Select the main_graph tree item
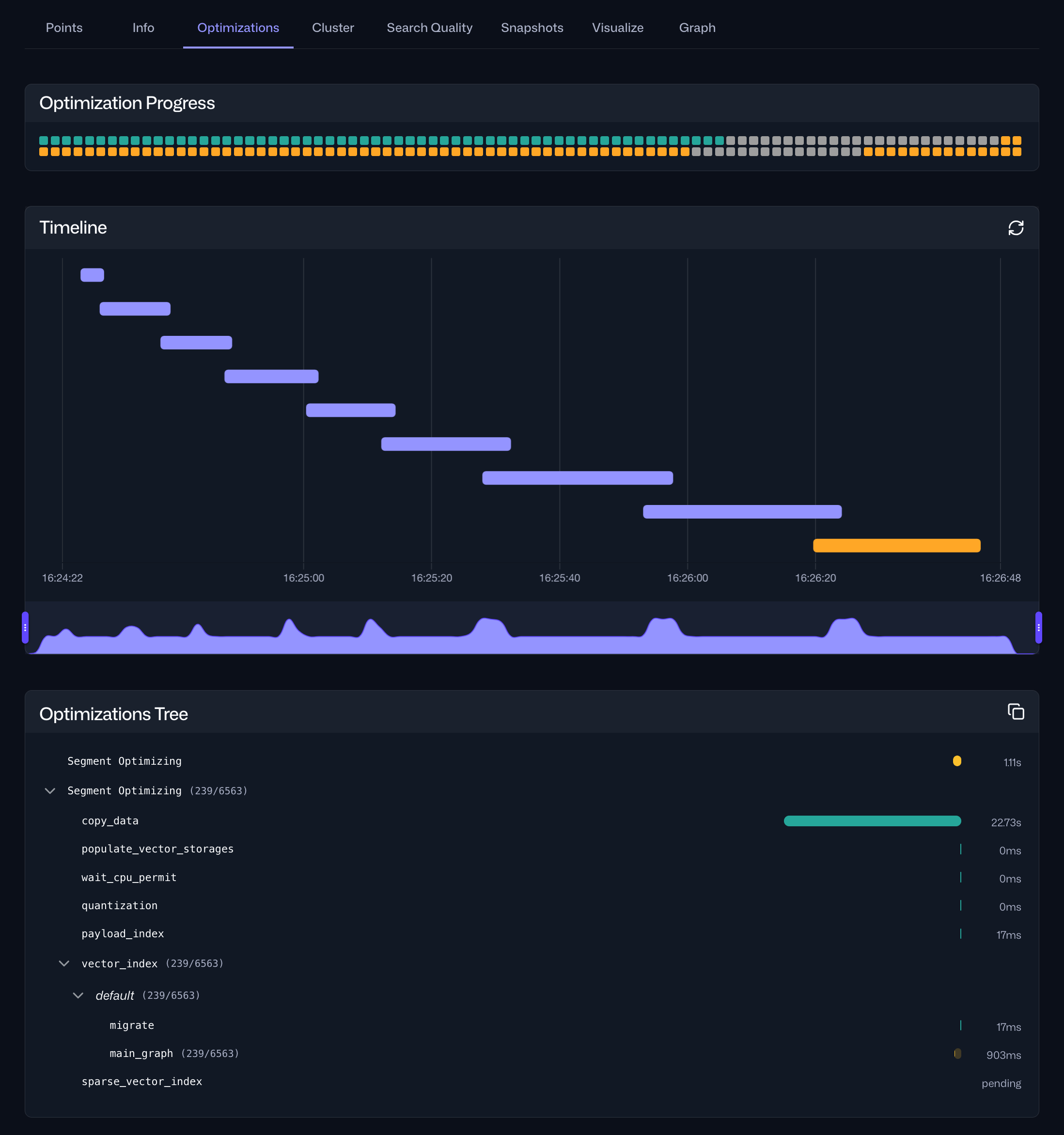The height and width of the screenshot is (1135, 1064). [141, 1054]
